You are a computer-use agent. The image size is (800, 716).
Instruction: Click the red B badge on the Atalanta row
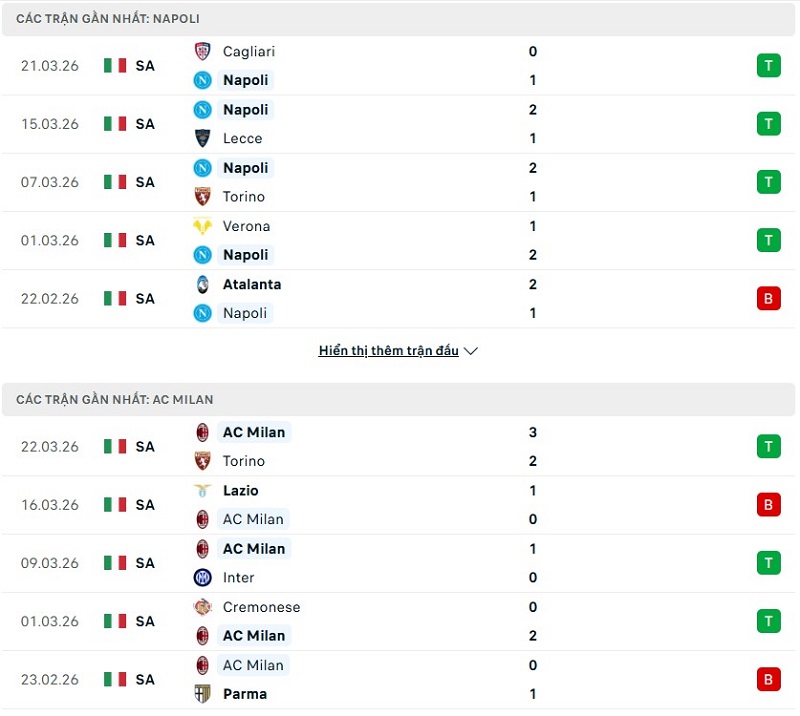coord(768,298)
